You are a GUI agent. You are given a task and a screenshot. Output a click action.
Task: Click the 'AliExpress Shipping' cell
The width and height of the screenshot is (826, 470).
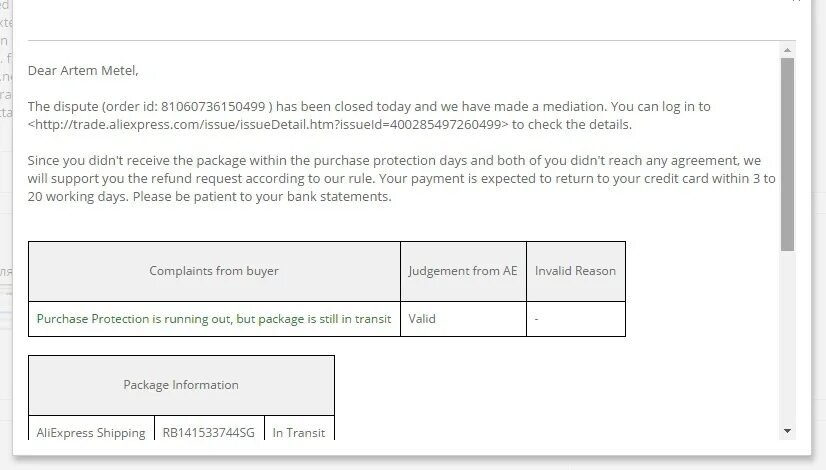(x=91, y=432)
